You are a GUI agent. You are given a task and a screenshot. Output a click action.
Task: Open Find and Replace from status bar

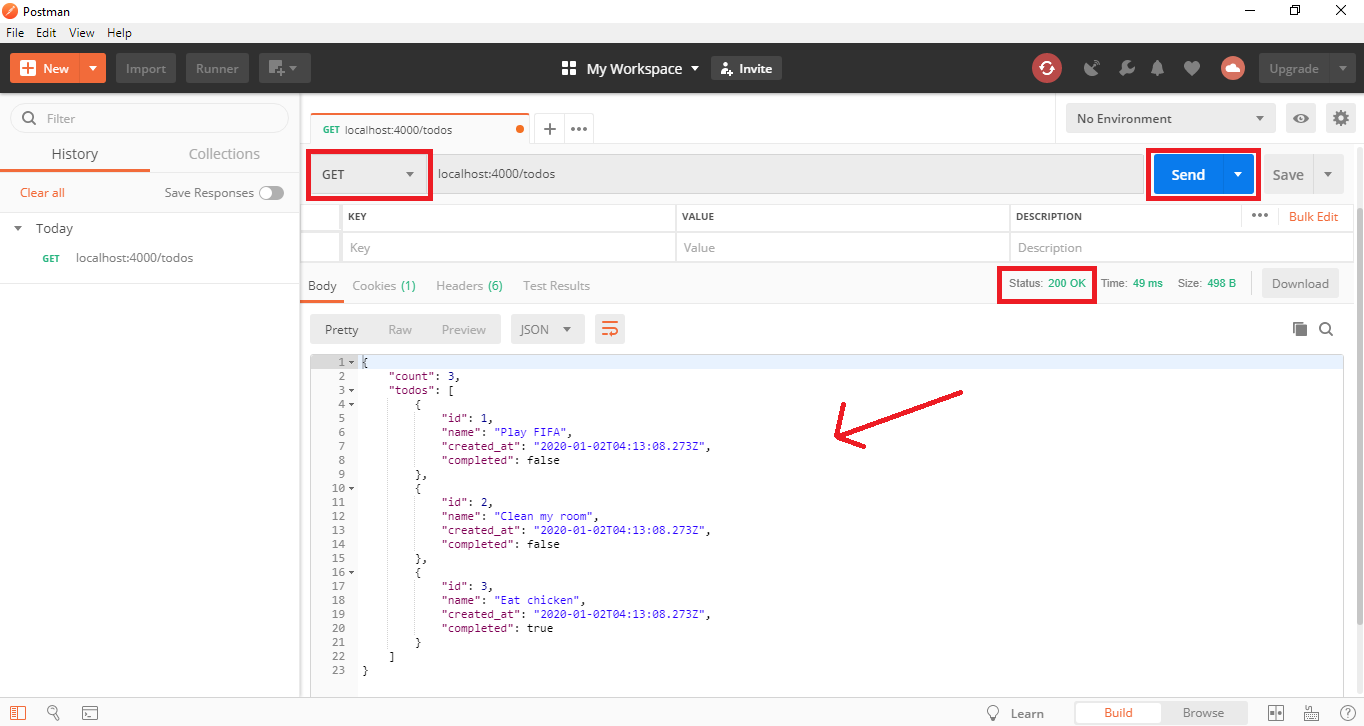[54, 713]
